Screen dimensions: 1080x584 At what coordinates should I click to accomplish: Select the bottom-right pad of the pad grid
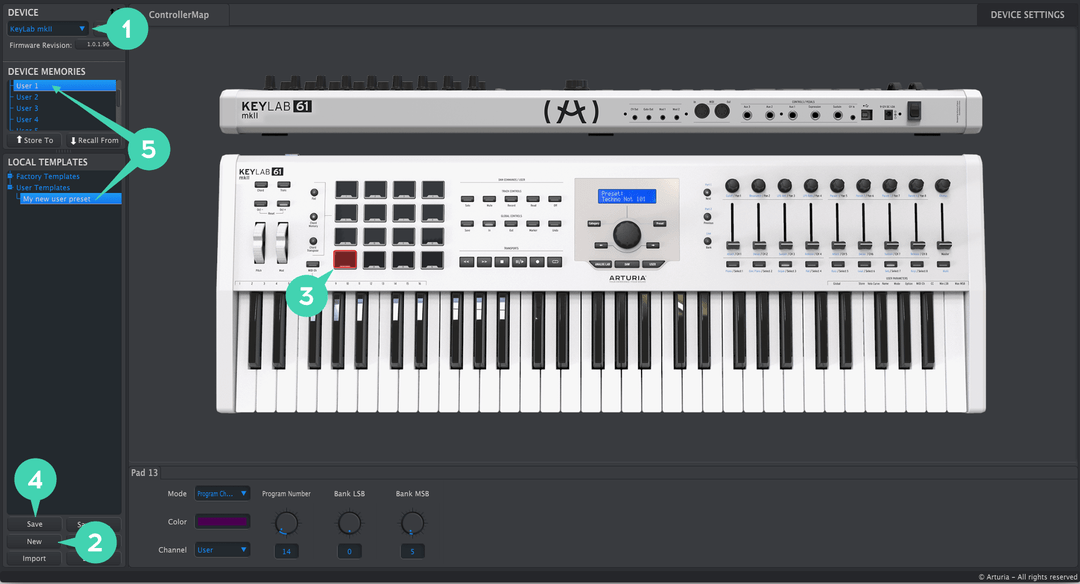(432, 260)
